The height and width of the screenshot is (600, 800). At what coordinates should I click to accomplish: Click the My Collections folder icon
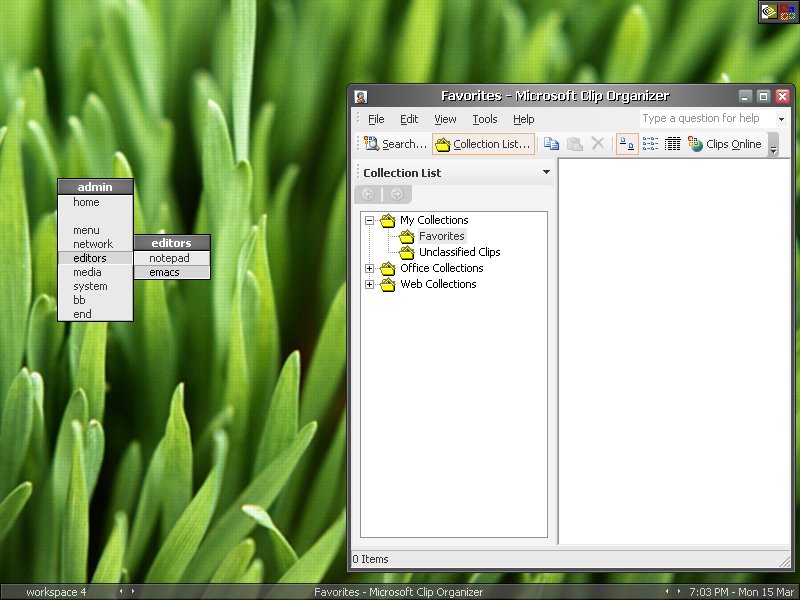tap(388, 220)
